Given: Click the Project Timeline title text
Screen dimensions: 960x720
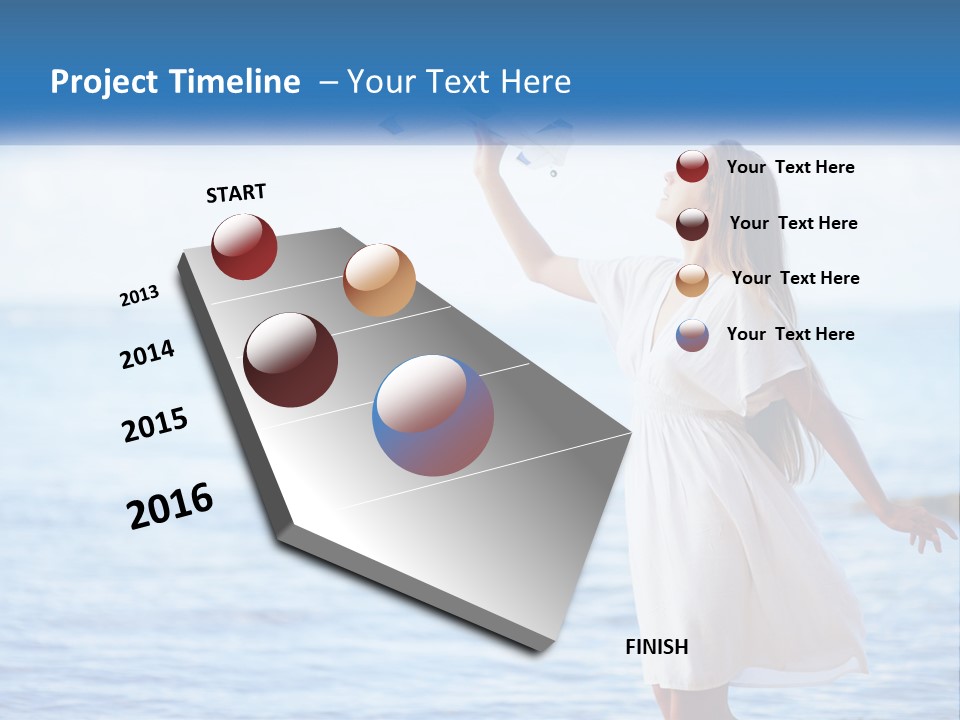Looking at the screenshot, I should (175, 82).
